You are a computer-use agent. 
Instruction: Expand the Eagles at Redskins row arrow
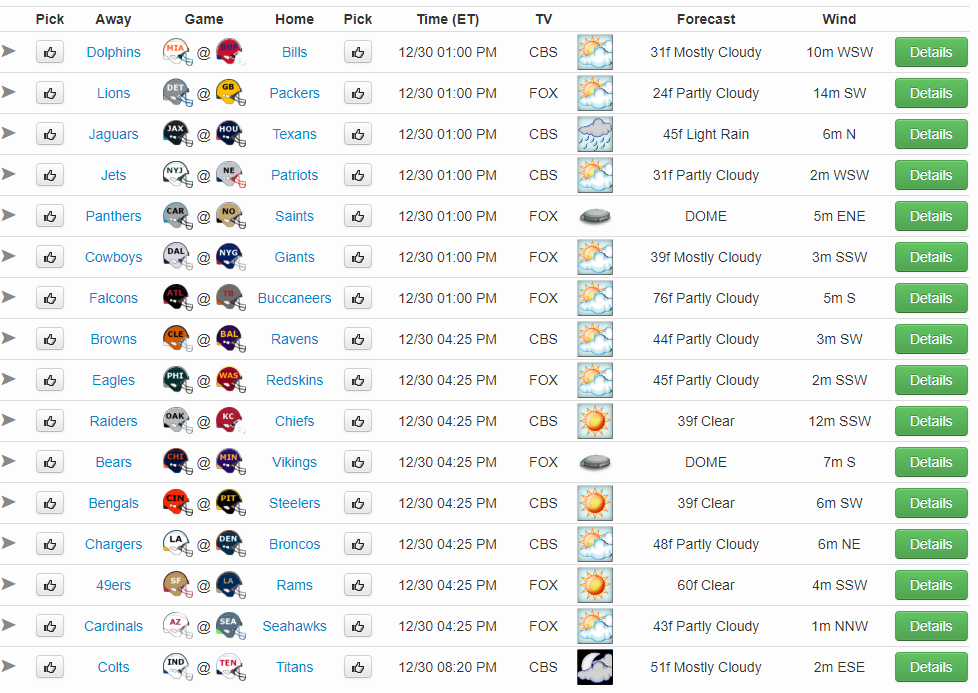point(8,379)
